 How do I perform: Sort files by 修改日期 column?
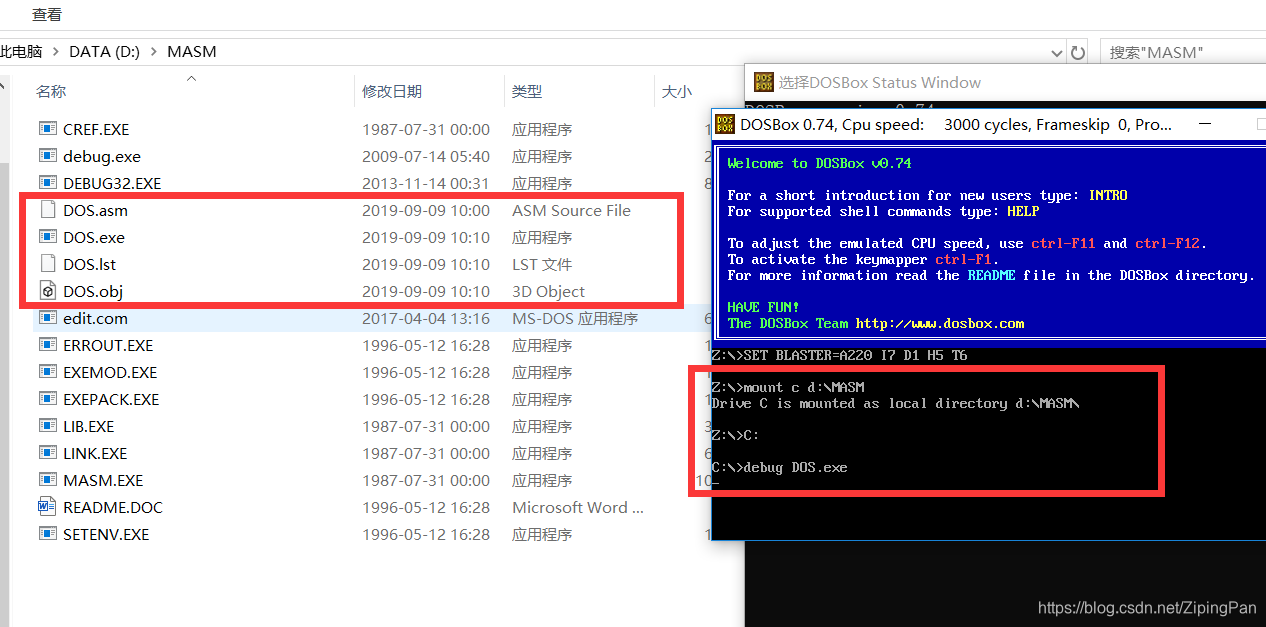click(x=392, y=91)
